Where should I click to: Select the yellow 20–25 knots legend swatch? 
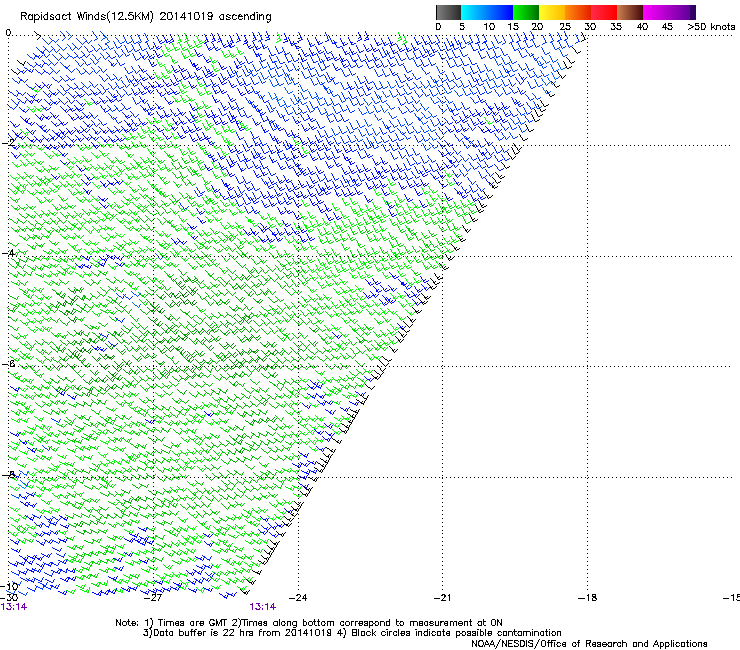pos(552,12)
